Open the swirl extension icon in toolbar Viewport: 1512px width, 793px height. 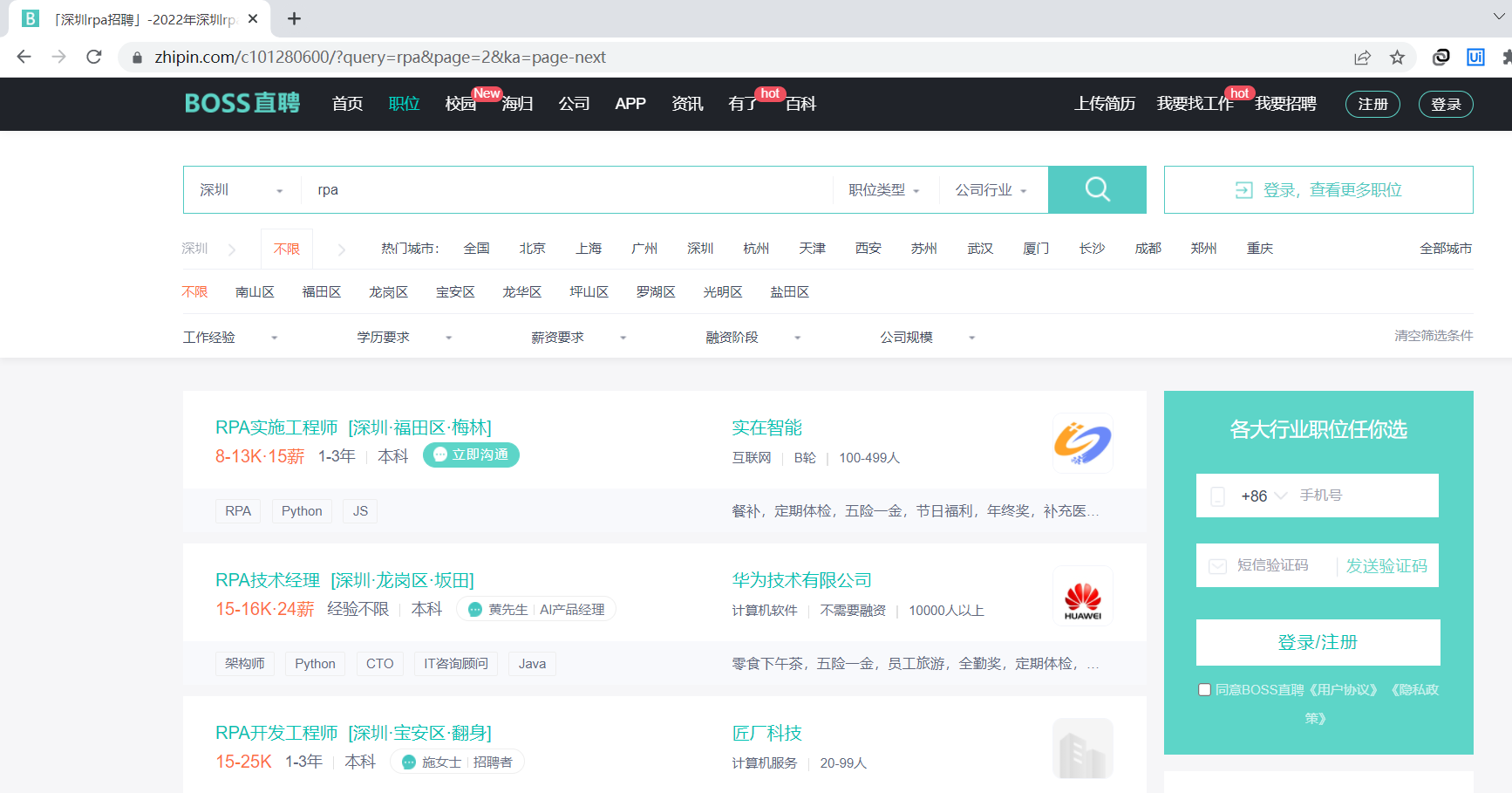coord(1440,57)
